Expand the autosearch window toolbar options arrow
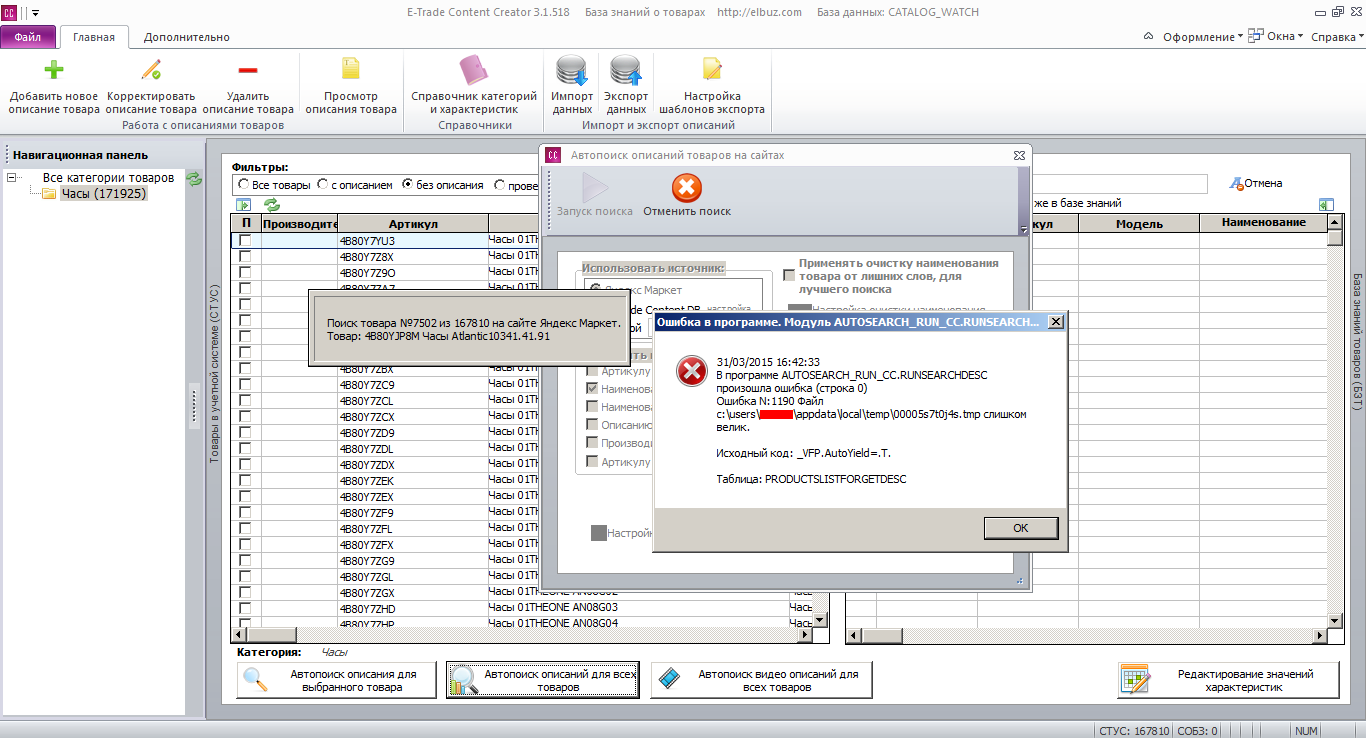Viewport: 1366px width, 738px height. click(1023, 229)
